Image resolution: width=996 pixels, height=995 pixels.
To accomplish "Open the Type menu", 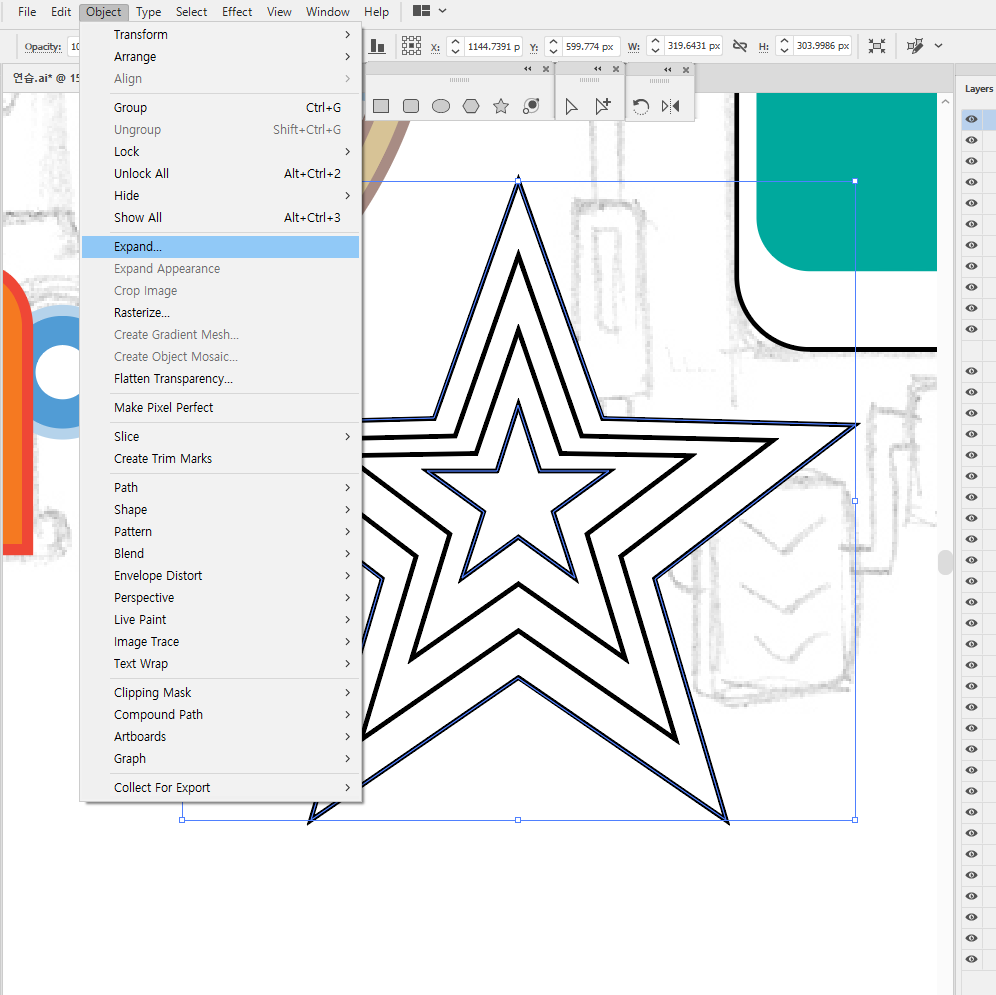I will tap(149, 11).
